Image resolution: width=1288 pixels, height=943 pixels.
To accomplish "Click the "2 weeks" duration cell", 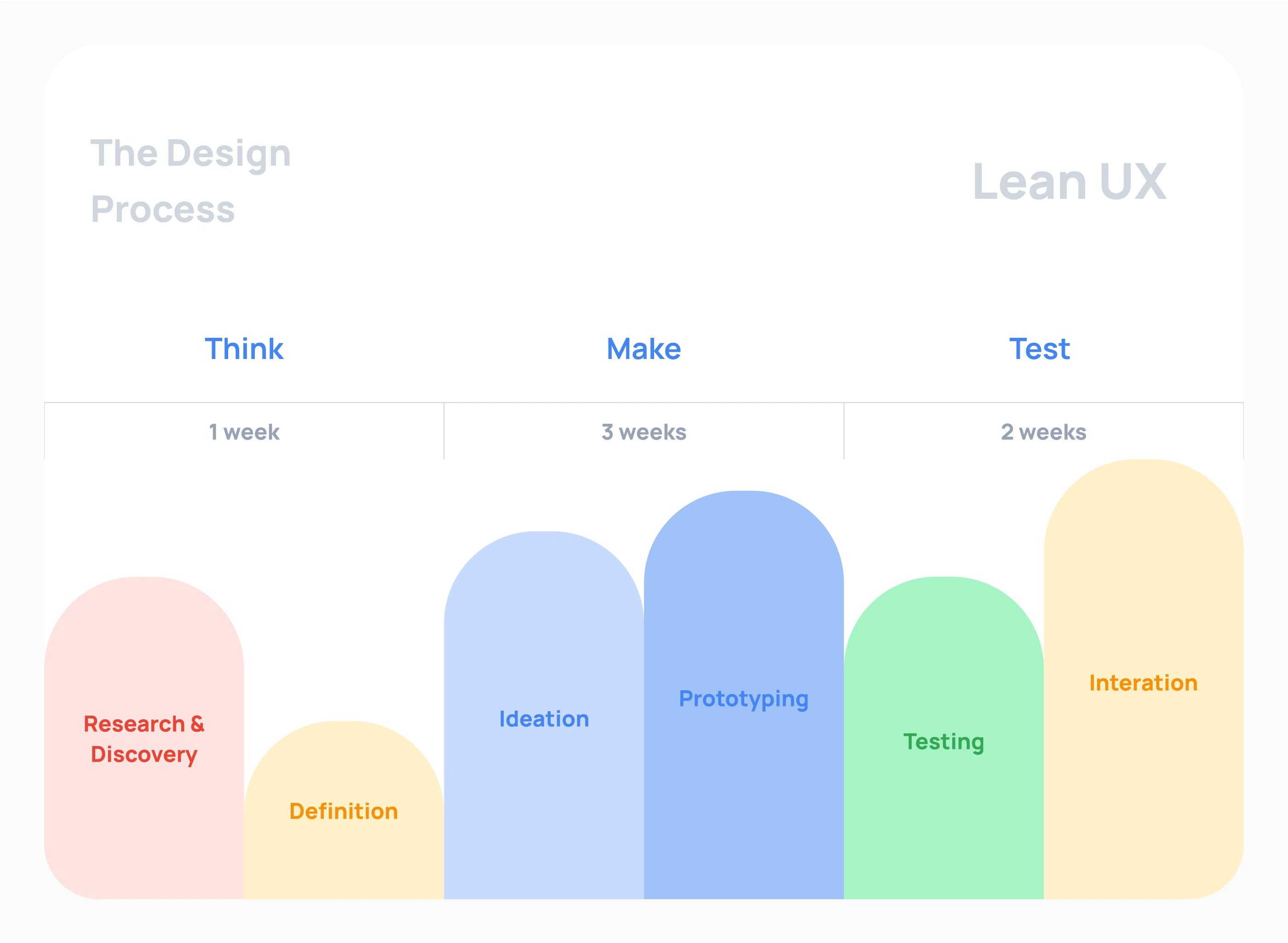I will pyautogui.click(x=1043, y=432).
